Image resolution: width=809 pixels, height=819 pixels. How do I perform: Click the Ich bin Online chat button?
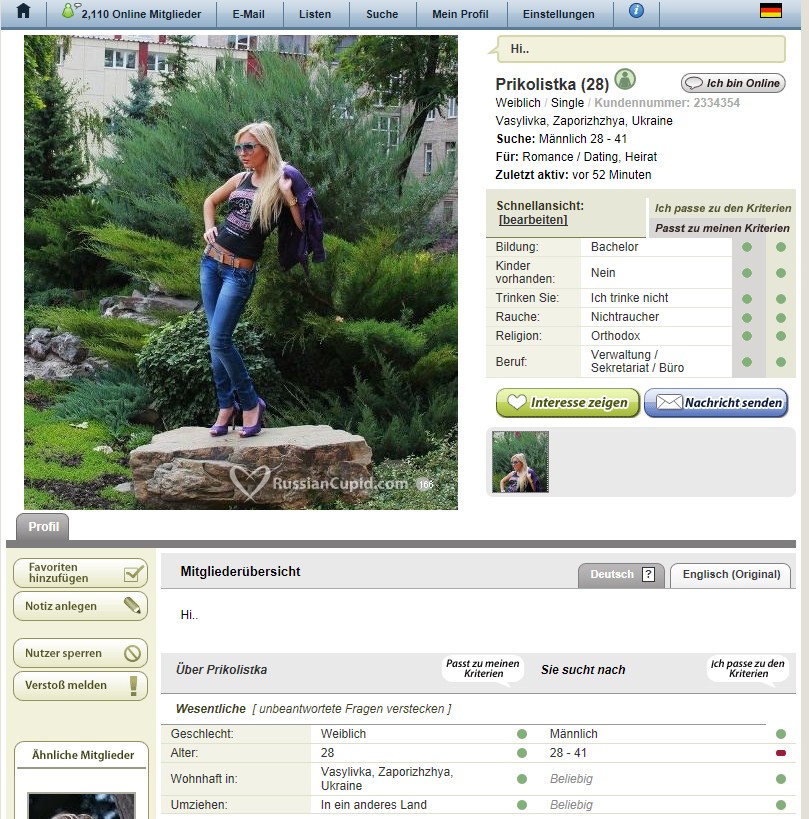click(x=733, y=83)
